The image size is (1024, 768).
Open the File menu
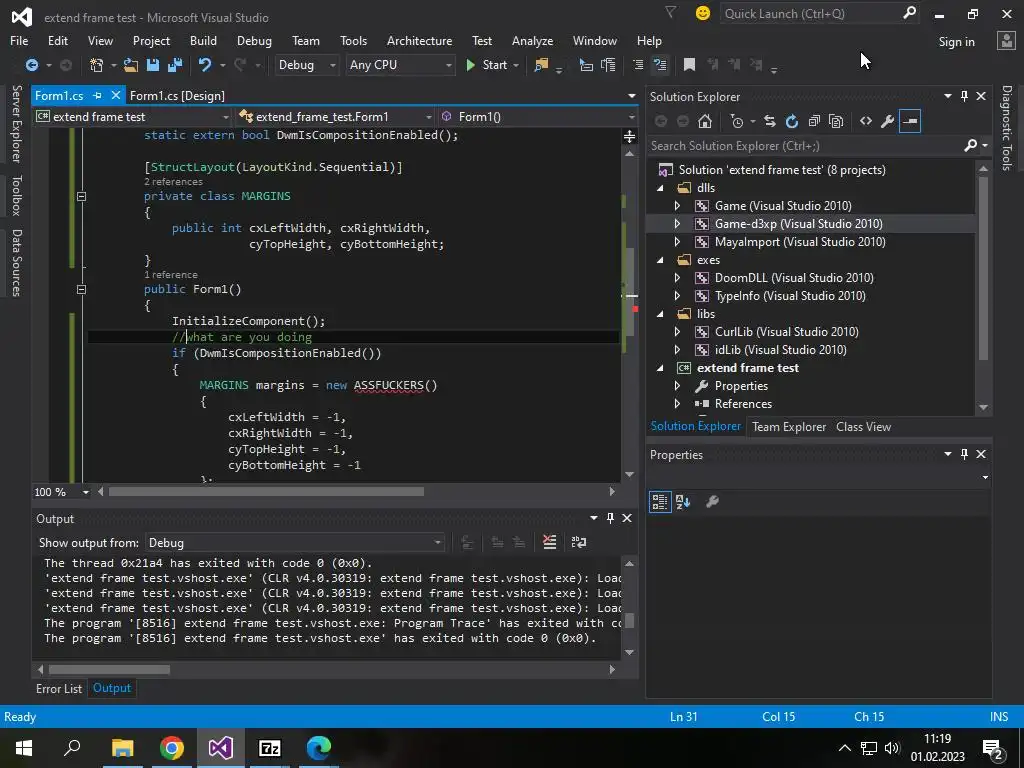[19, 40]
